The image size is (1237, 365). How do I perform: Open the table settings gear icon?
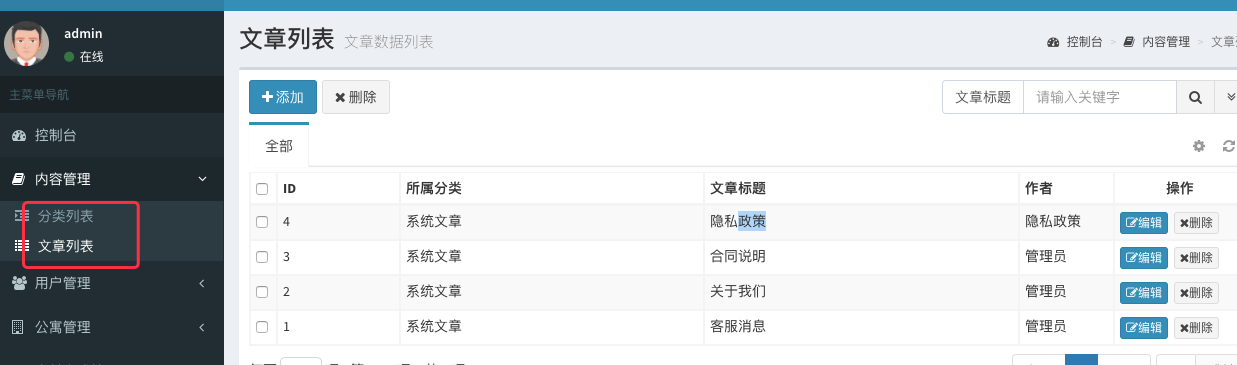click(x=1199, y=146)
